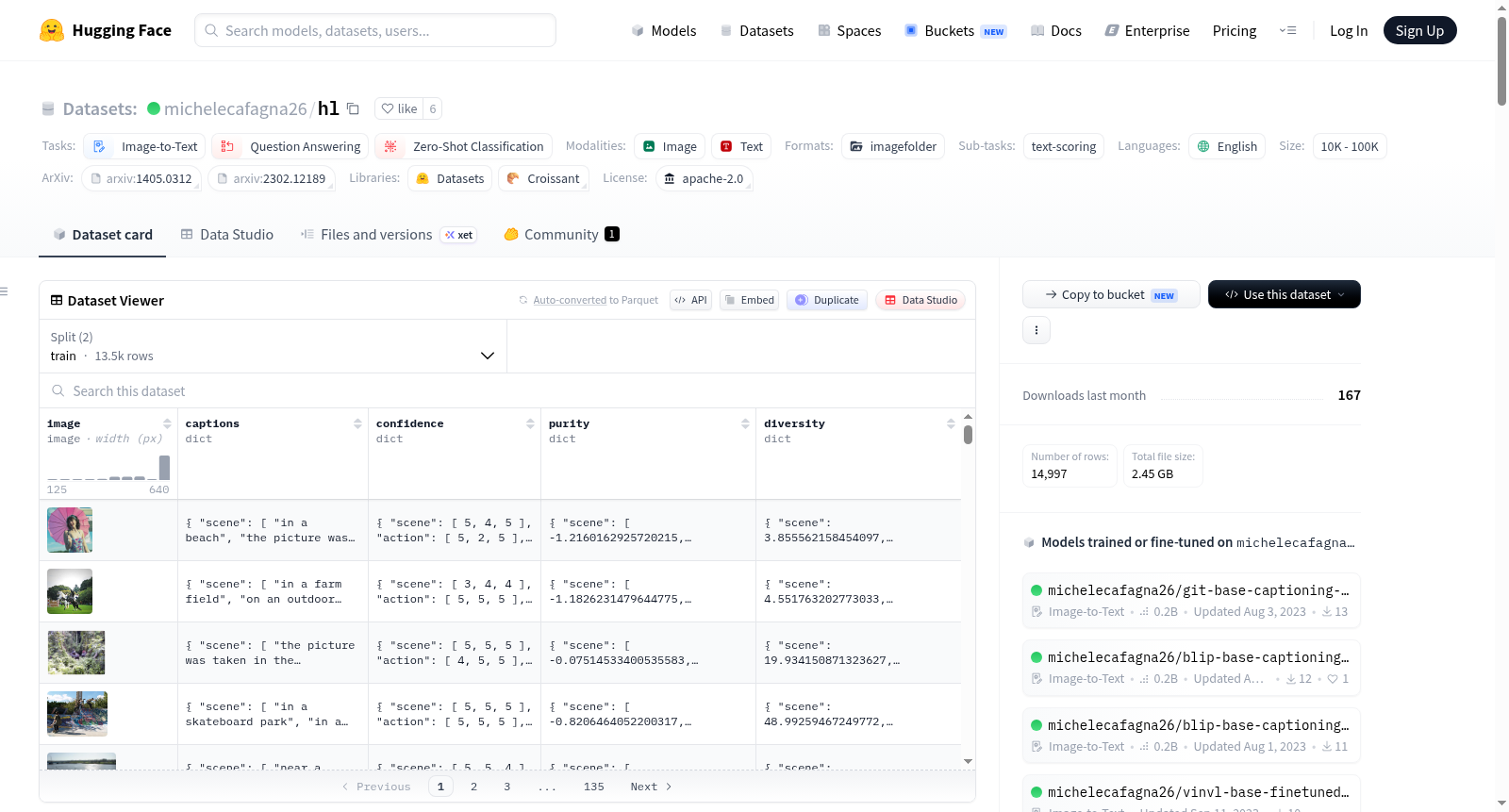Click the heart like button
The height and width of the screenshot is (812, 1509).
pyautogui.click(x=399, y=108)
